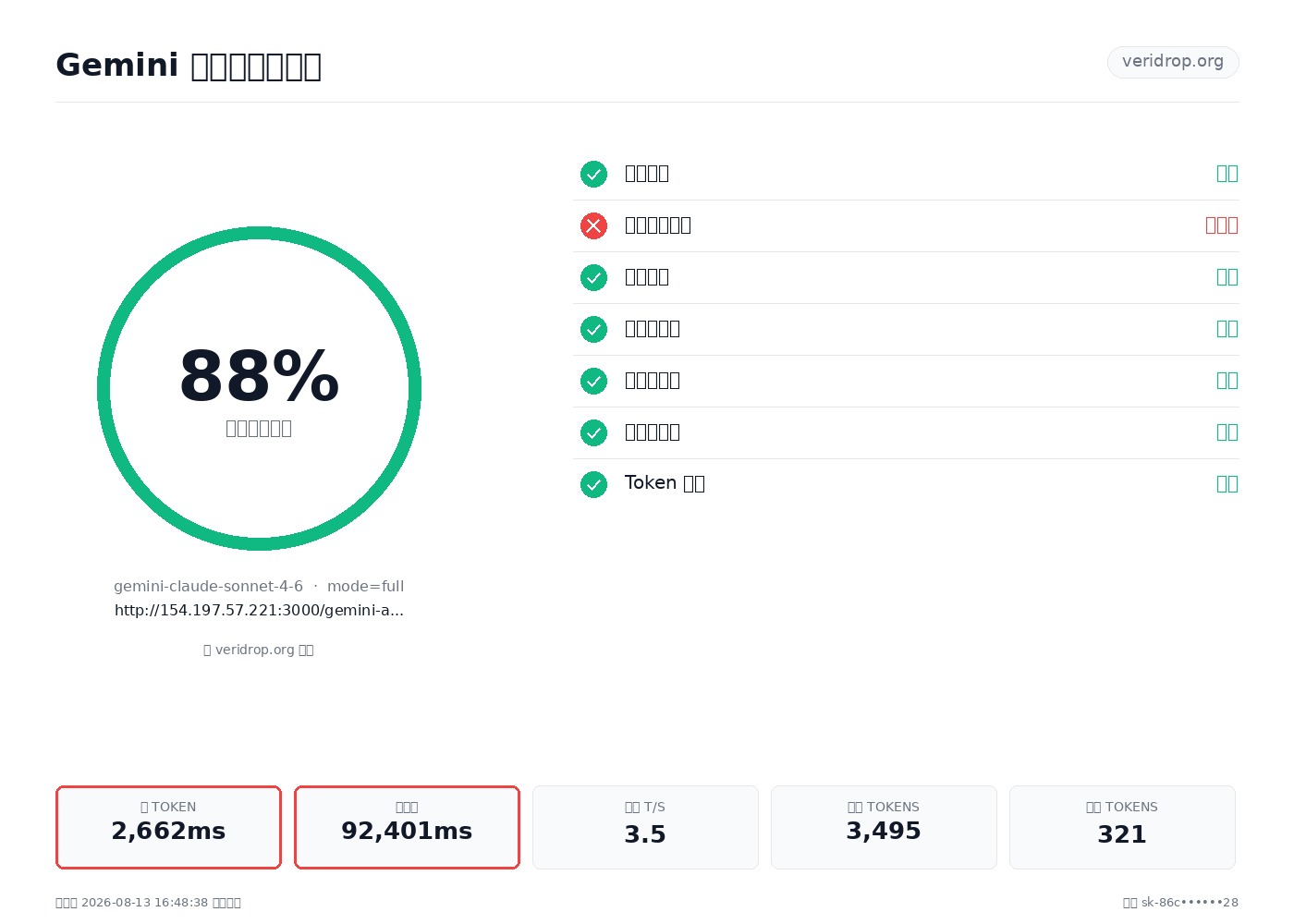Screen dimensions: 1294x924
Task: Click the 88% score ring
Action: tap(259, 388)
